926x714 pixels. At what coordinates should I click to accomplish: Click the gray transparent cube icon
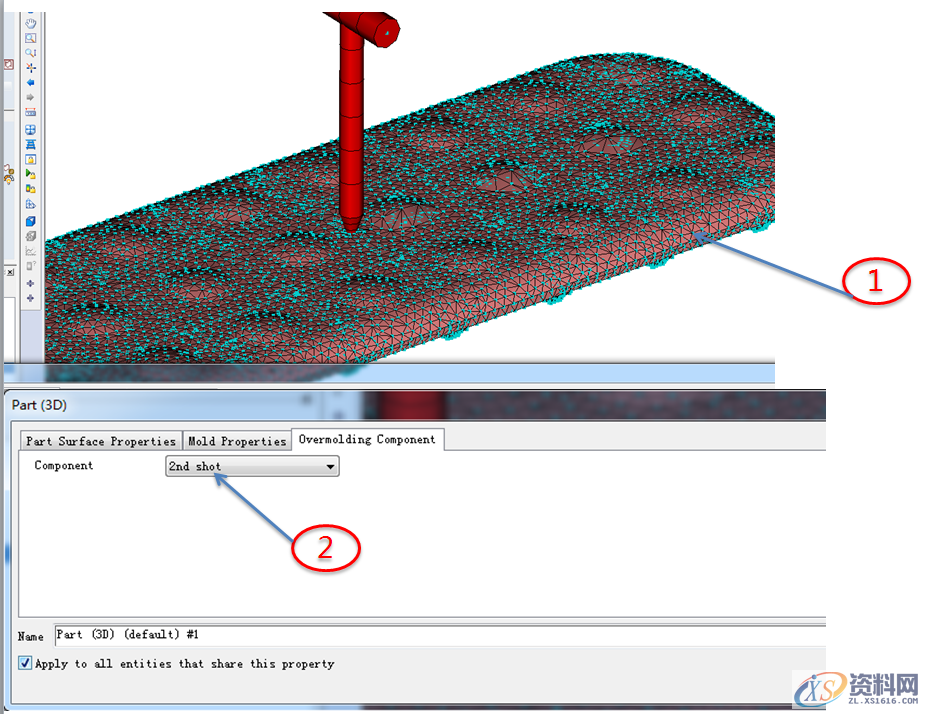[31, 236]
